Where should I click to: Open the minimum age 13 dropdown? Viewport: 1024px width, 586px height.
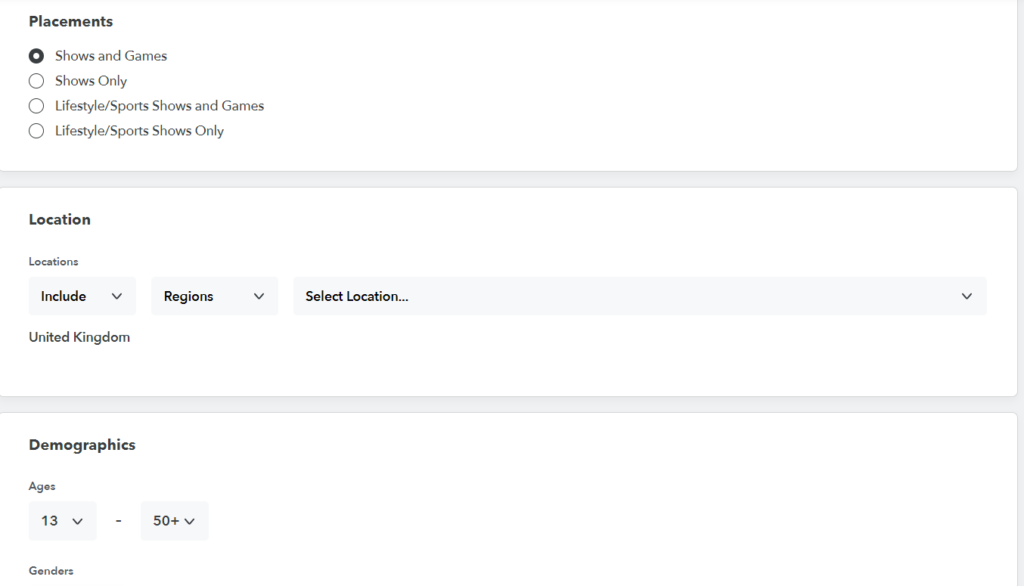point(62,521)
